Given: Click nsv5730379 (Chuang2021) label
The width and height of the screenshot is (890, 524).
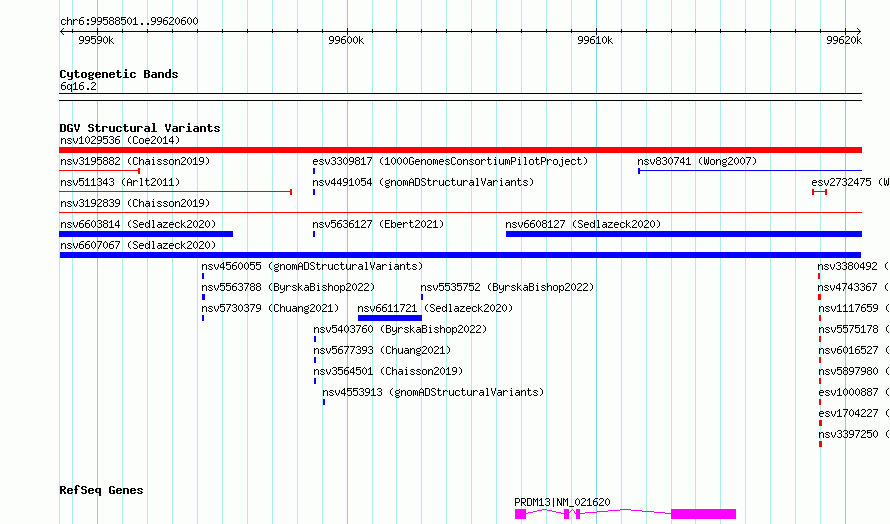Looking at the screenshot, I should tap(270, 308).
